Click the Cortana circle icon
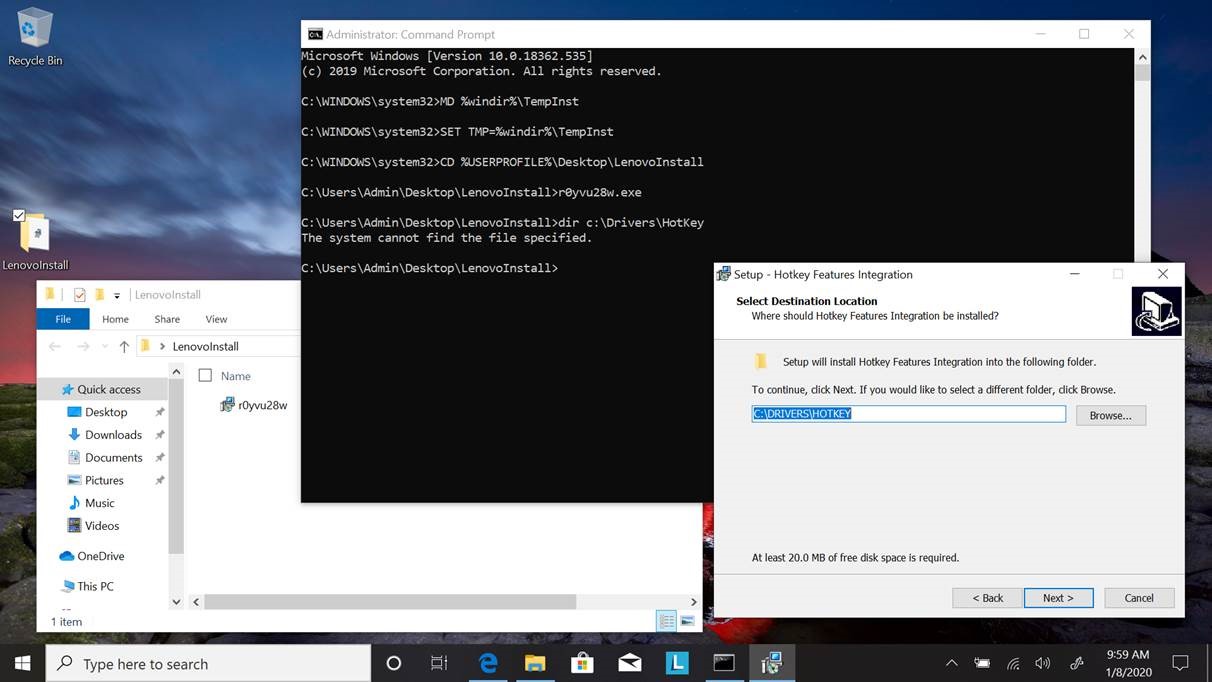 point(393,663)
